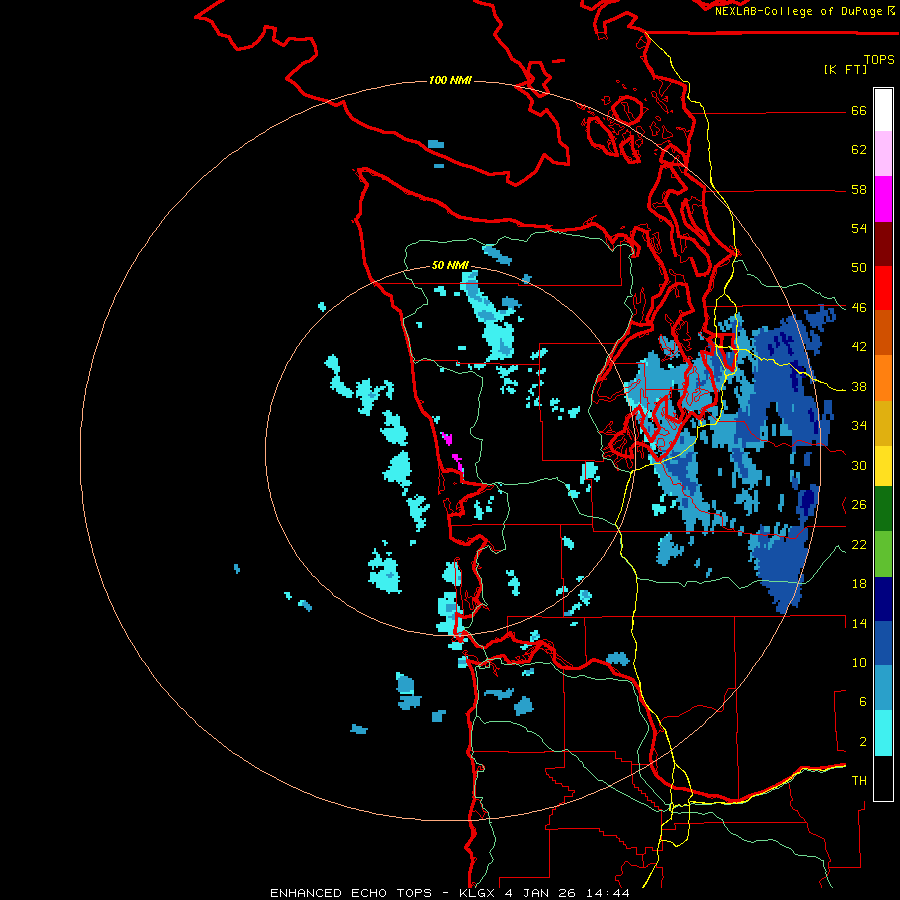
Task: Select the navy blue legend swatch
Action: click(883, 599)
